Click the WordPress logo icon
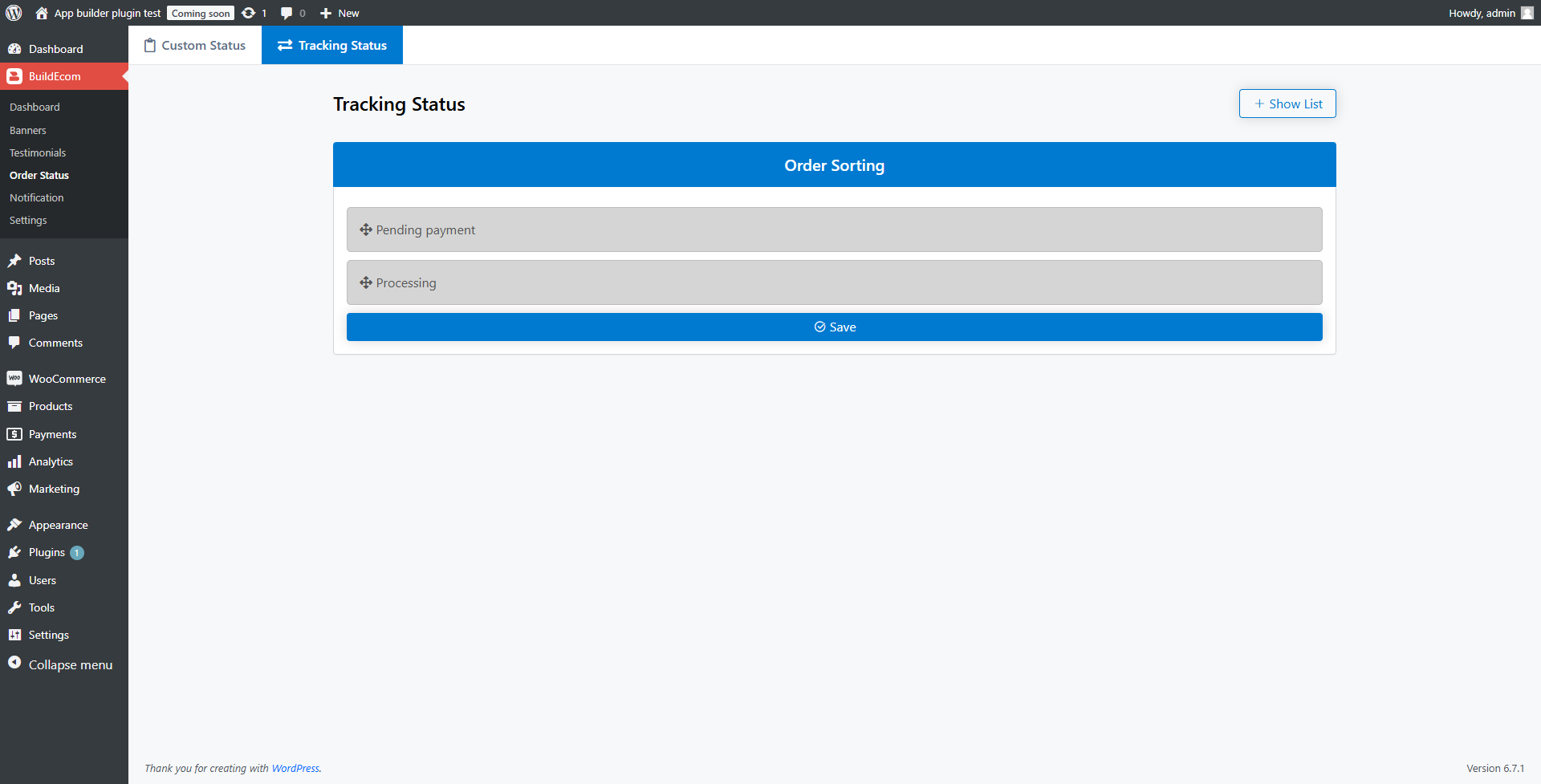 coord(14,13)
